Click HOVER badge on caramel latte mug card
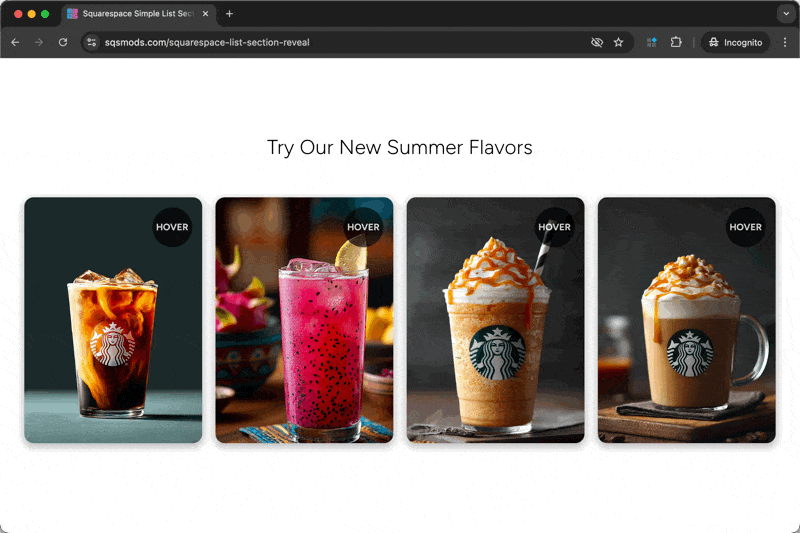Image resolution: width=800 pixels, height=533 pixels. (x=745, y=227)
